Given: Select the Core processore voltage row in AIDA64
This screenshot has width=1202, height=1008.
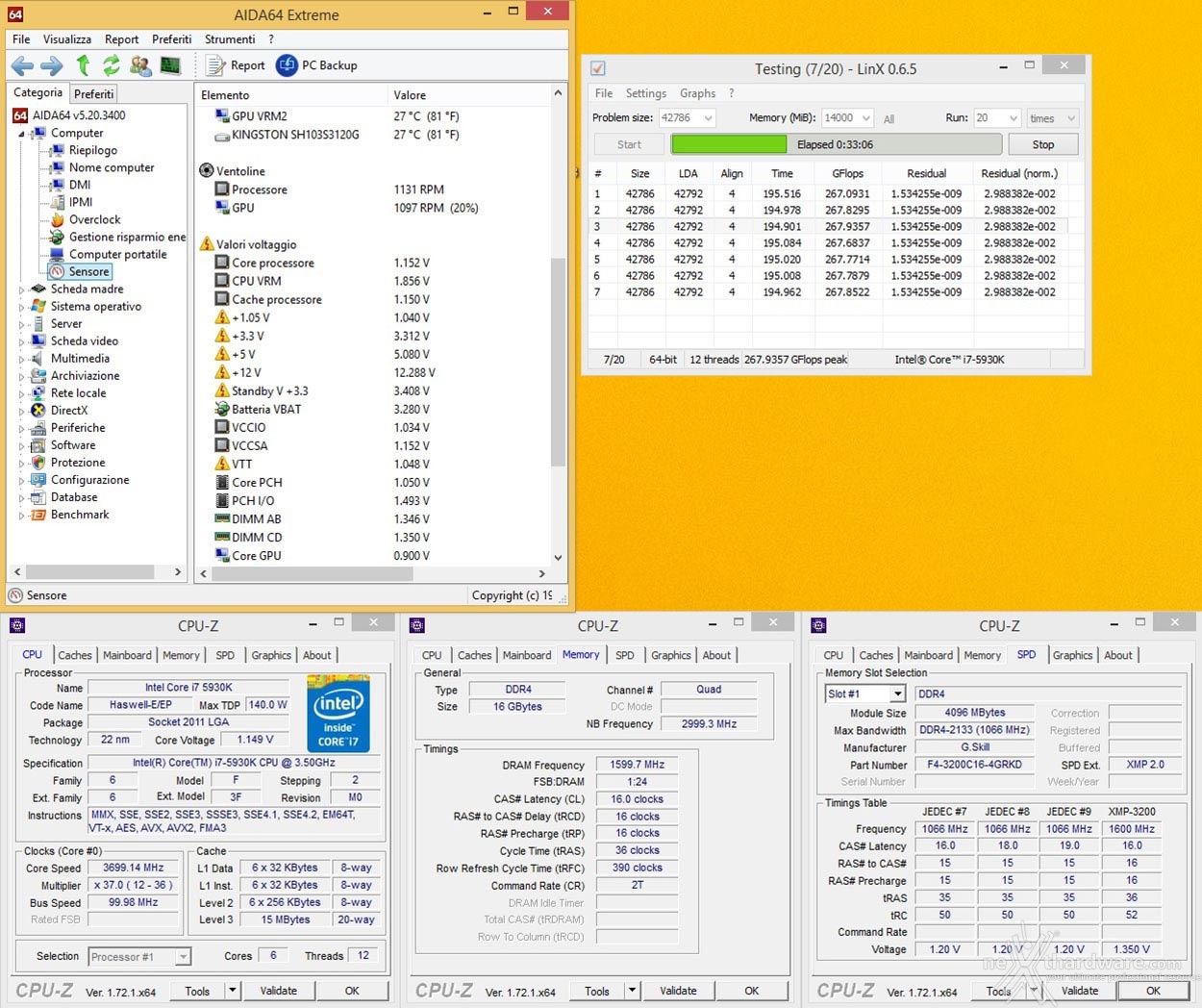Looking at the screenshot, I should [x=372, y=263].
